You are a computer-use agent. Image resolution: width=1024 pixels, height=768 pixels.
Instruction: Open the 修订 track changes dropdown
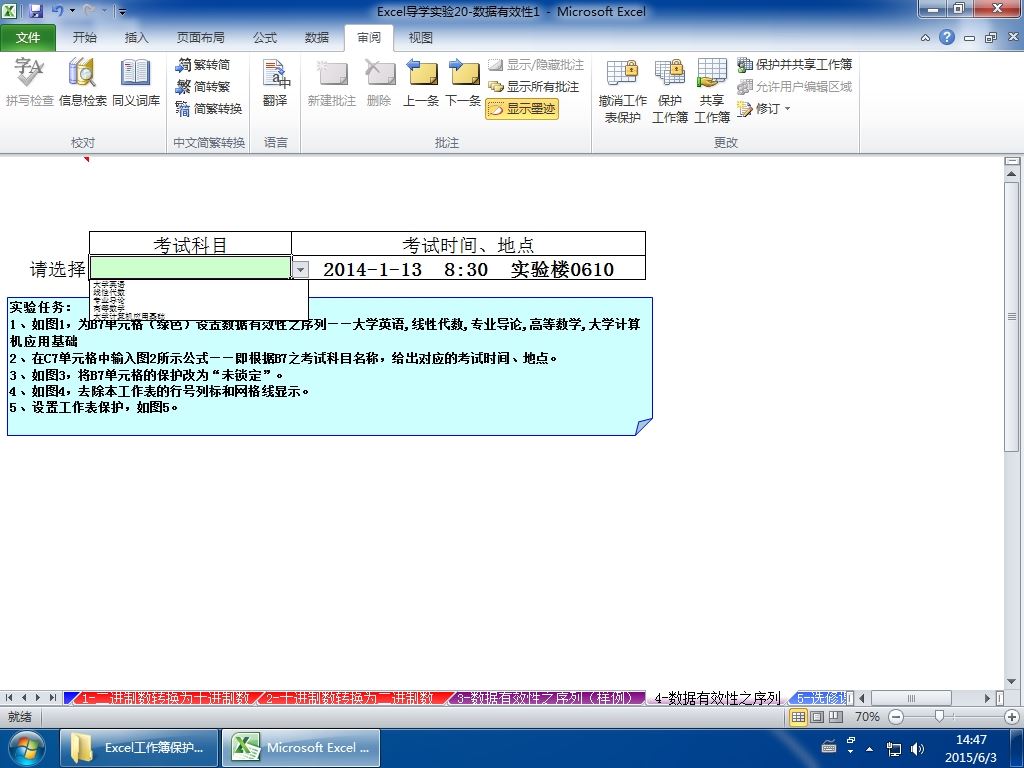763,108
